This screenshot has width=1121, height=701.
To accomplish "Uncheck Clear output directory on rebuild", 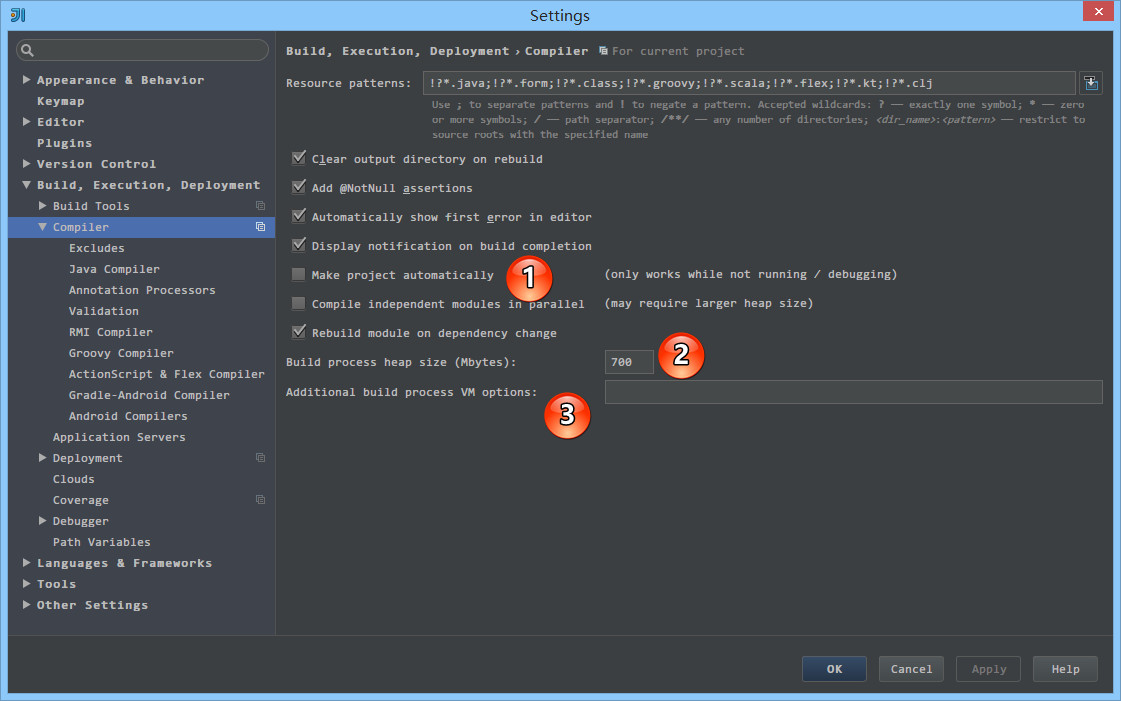I will click(298, 159).
